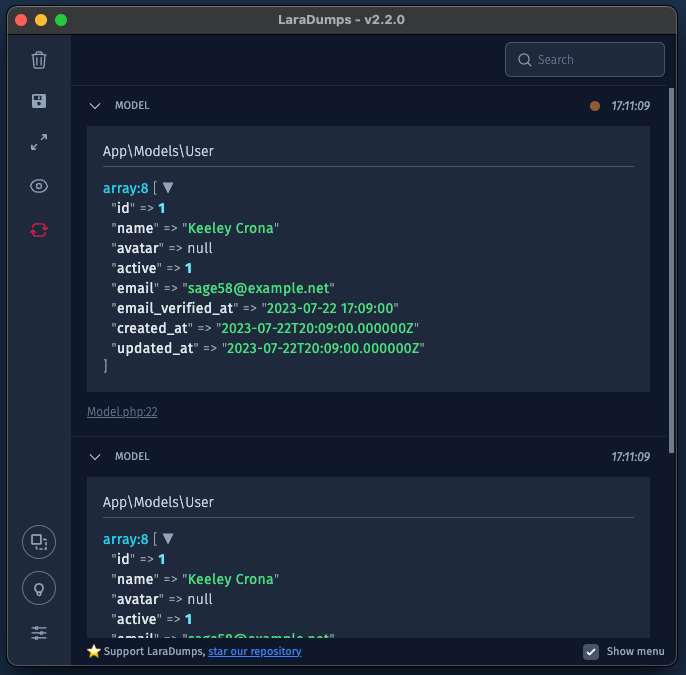This screenshot has width=686, height=675.
Task: Click the trash icon to clear dumps
Action: (x=39, y=60)
